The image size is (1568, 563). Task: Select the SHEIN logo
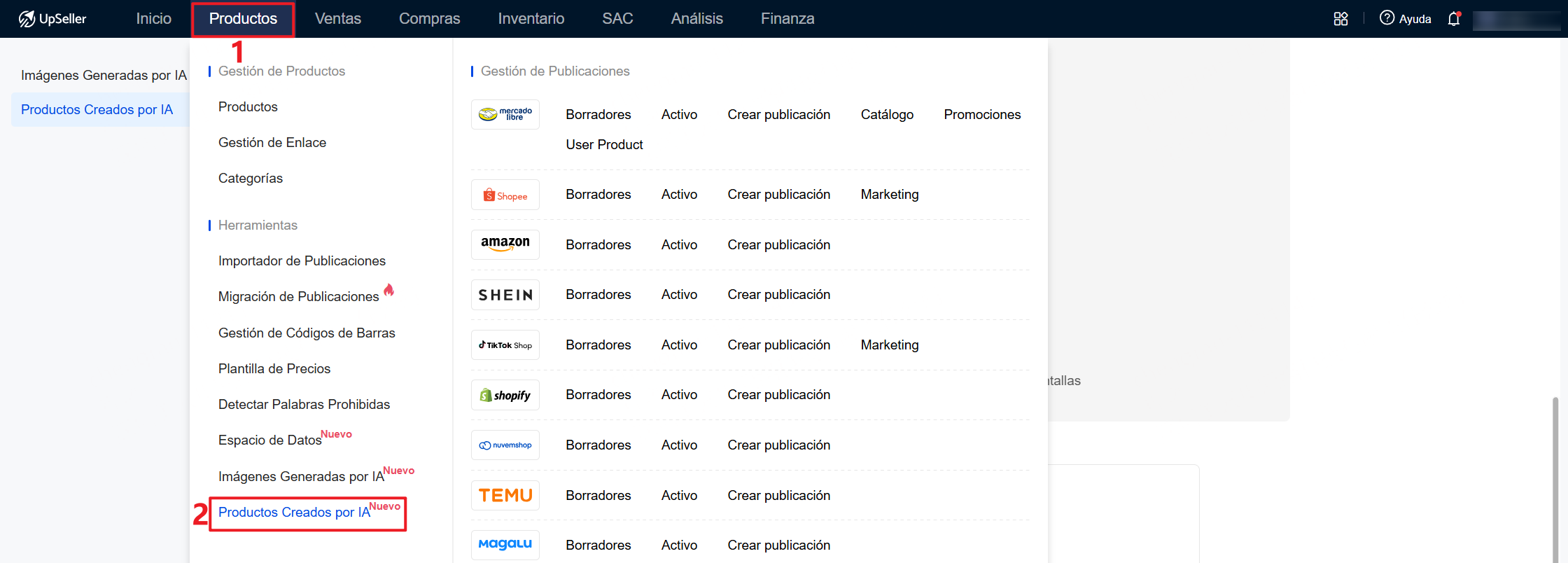coord(505,295)
